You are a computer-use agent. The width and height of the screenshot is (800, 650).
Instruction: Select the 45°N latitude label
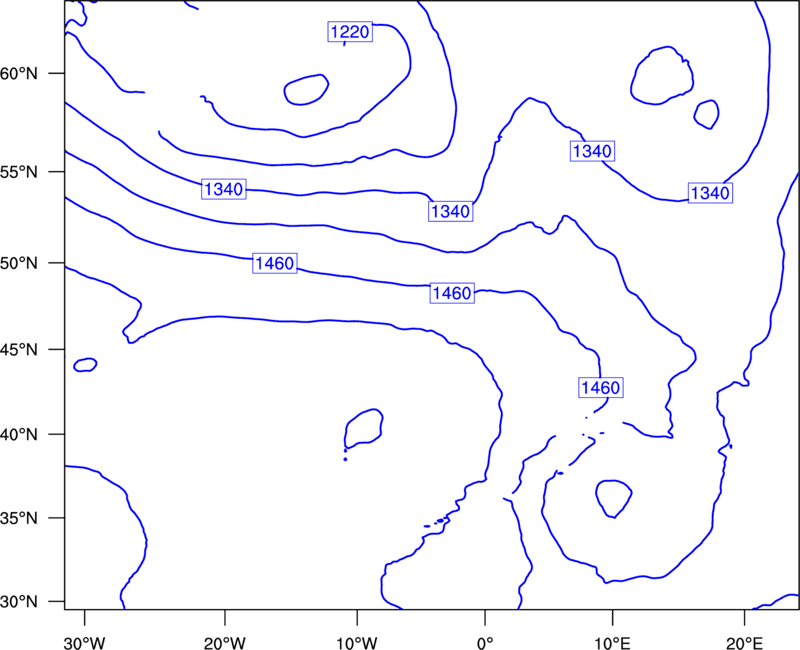tap(19, 349)
